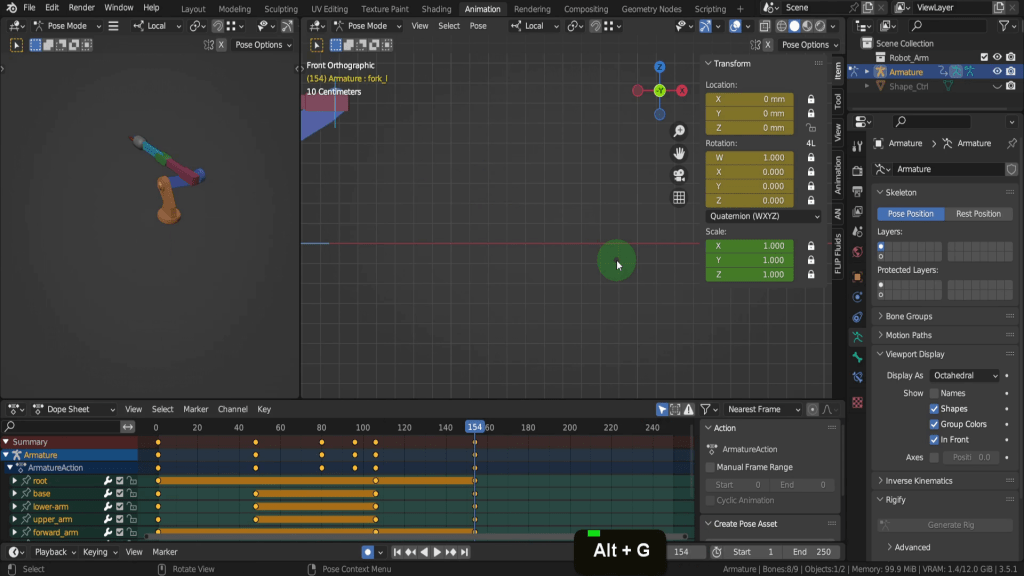The image size is (1024, 576).
Task: Expand the Bone Groups panel
Action: (909, 316)
